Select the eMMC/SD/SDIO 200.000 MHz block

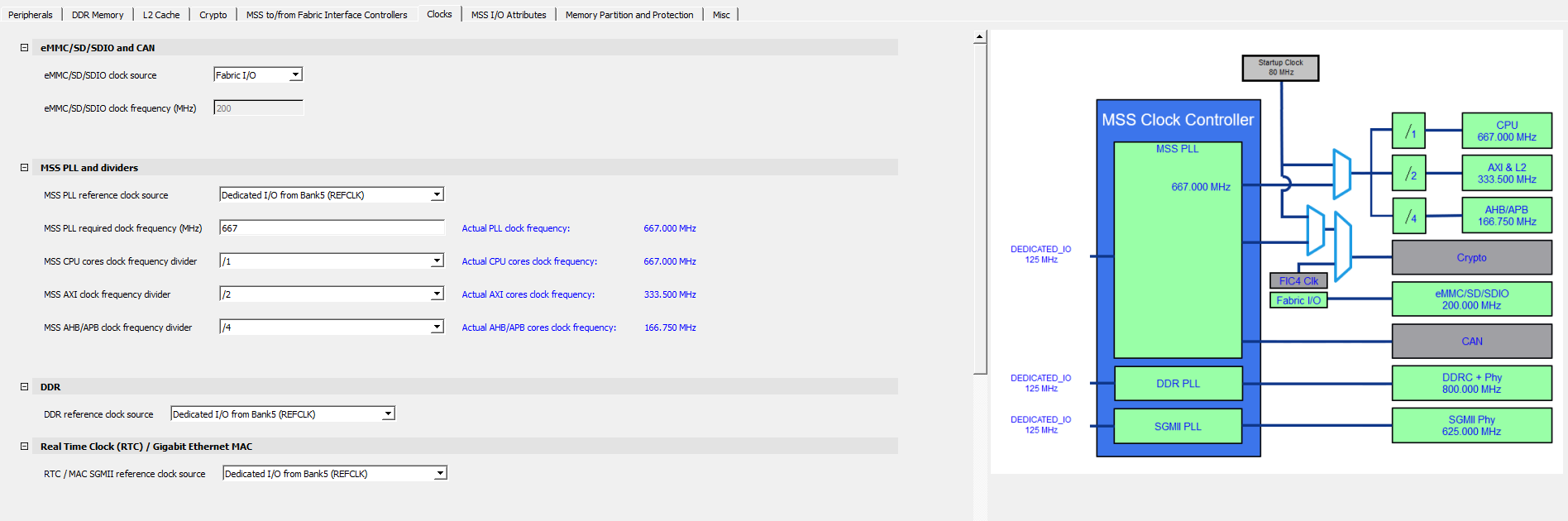pos(1472,299)
